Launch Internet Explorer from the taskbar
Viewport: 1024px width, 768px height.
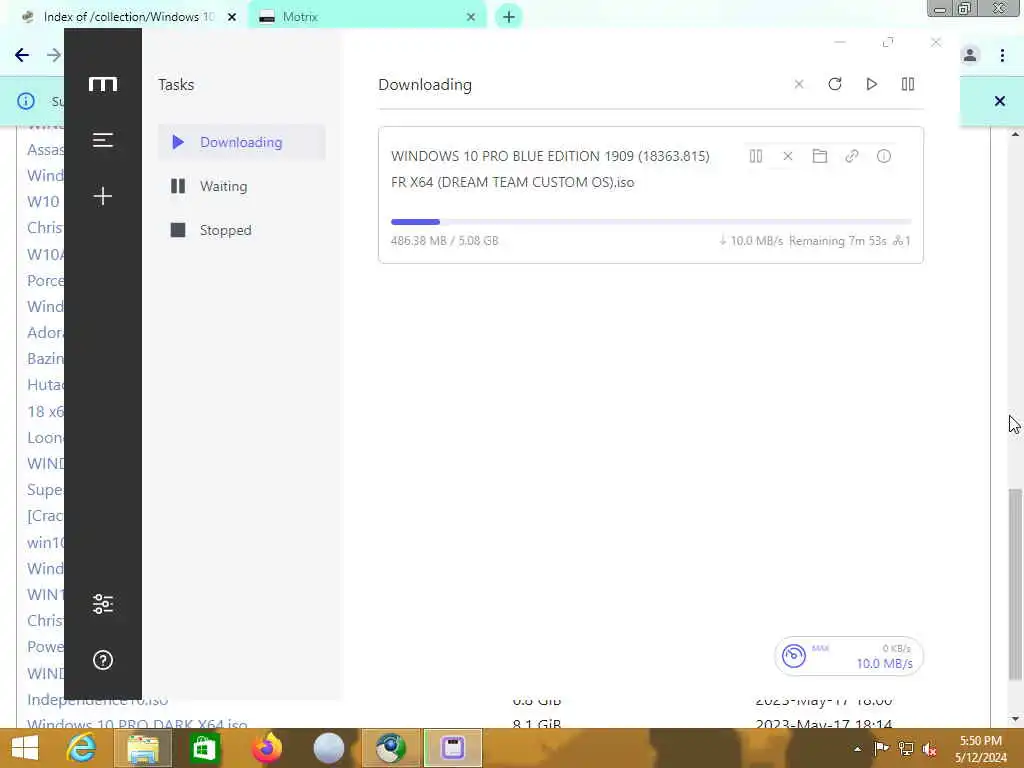point(81,748)
